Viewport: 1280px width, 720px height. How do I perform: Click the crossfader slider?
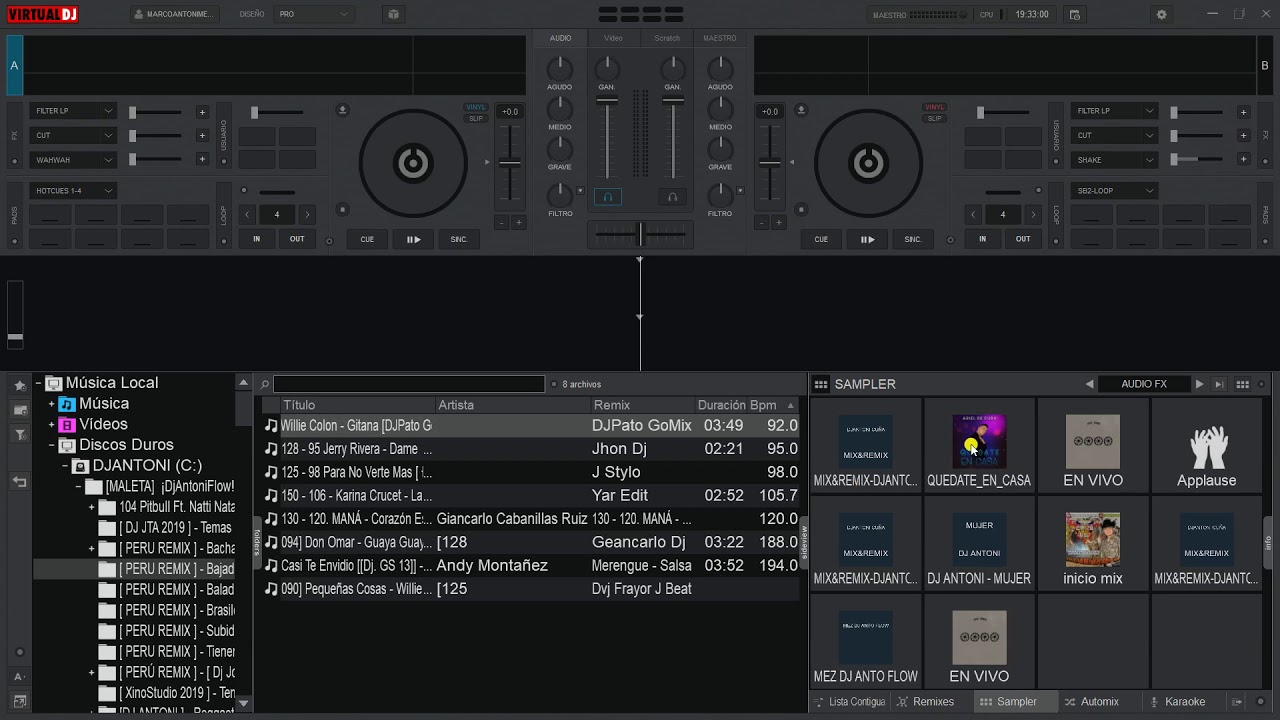640,233
